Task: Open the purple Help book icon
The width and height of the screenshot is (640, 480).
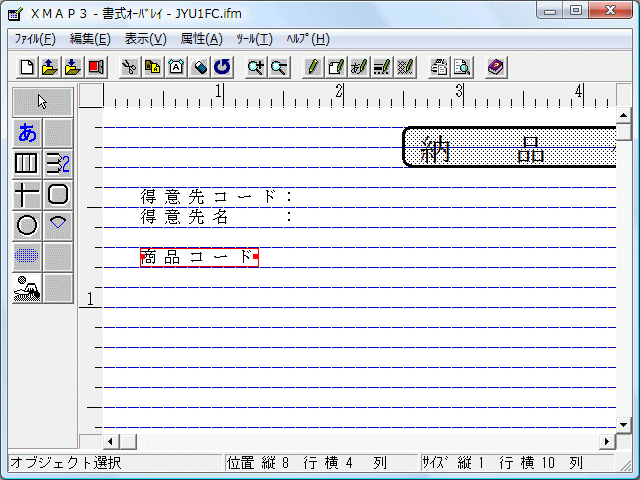Action: (496, 67)
